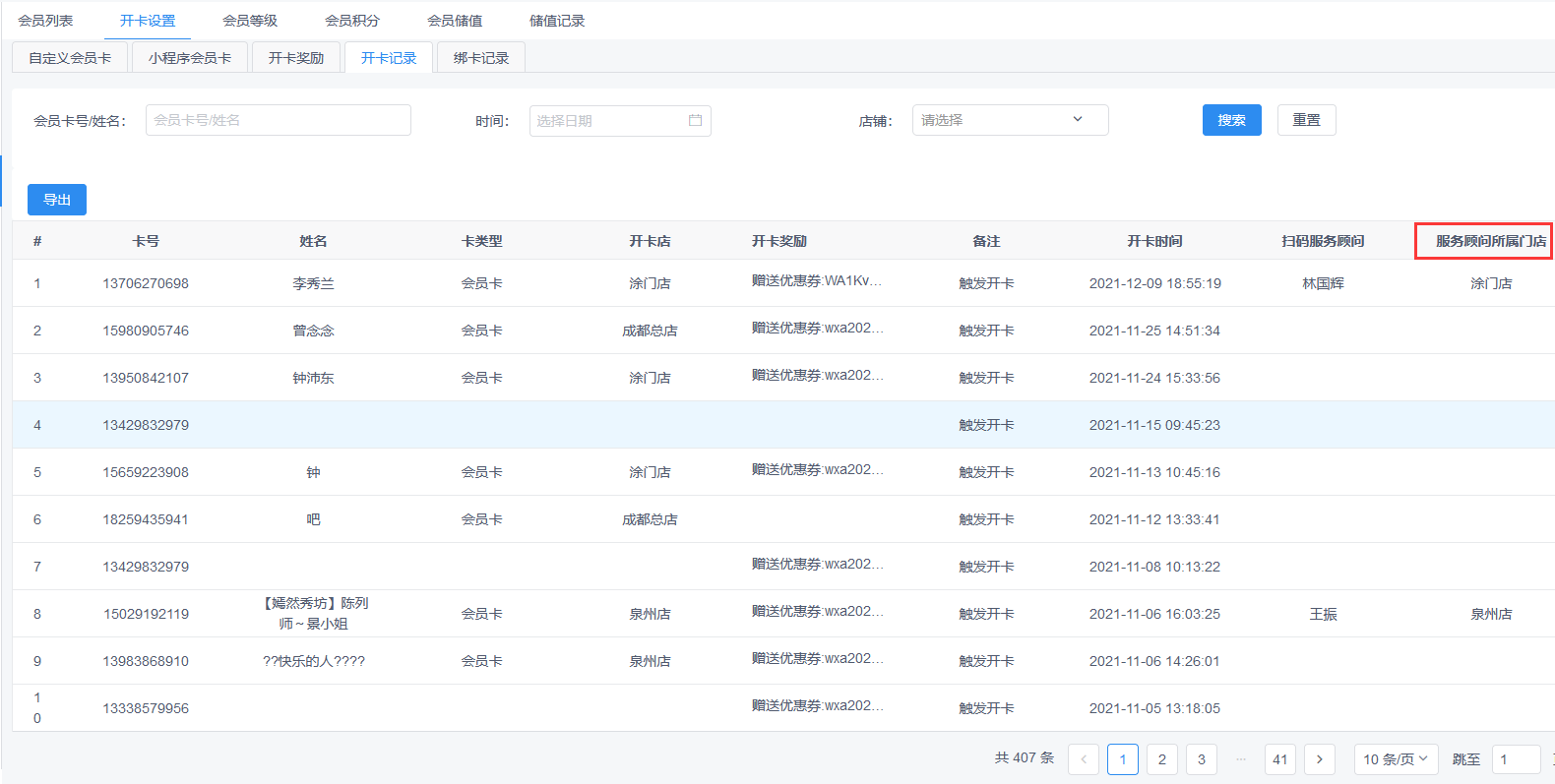The height and width of the screenshot is (784, 1555).
Task: Focus the 会员卡号/姓名 input field
Action: [x=279, y=120]
